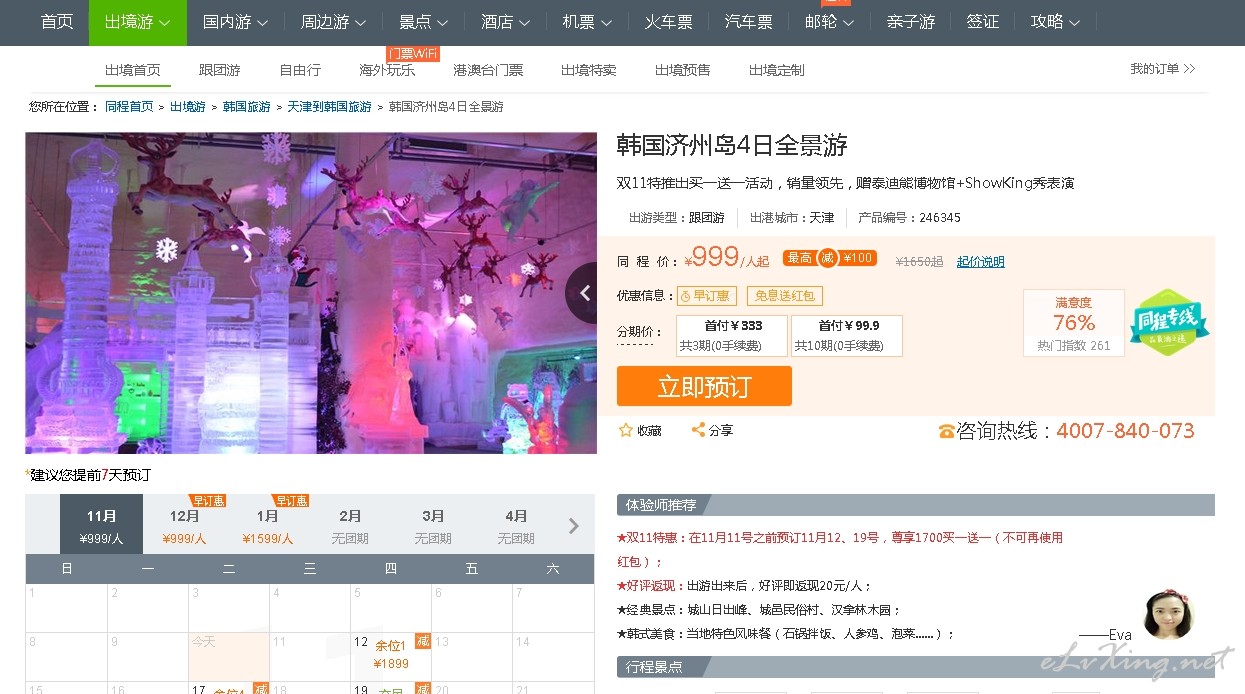Viewport: 1245px width, 694px height.
Task: Switch to the 自由行 sub-tab
Action: pos(300,70)
